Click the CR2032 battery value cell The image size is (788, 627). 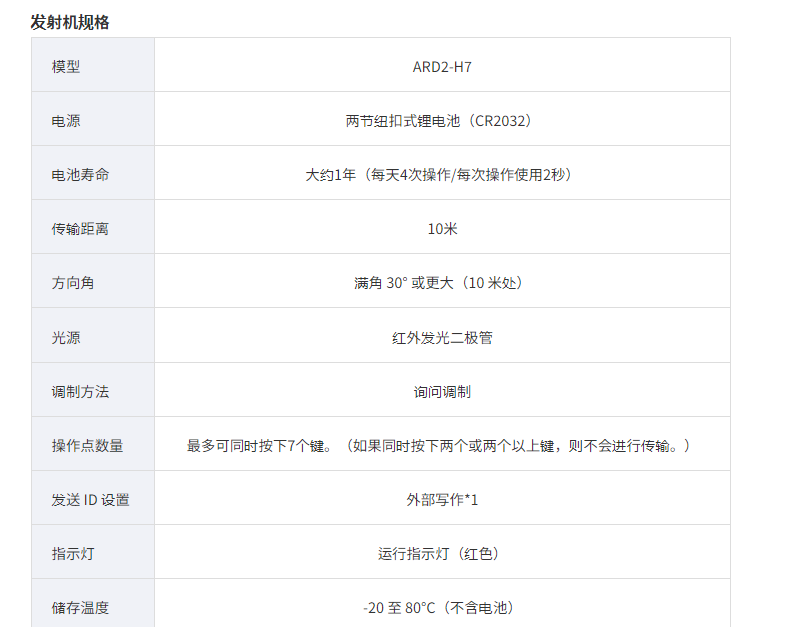coord(442,121)
